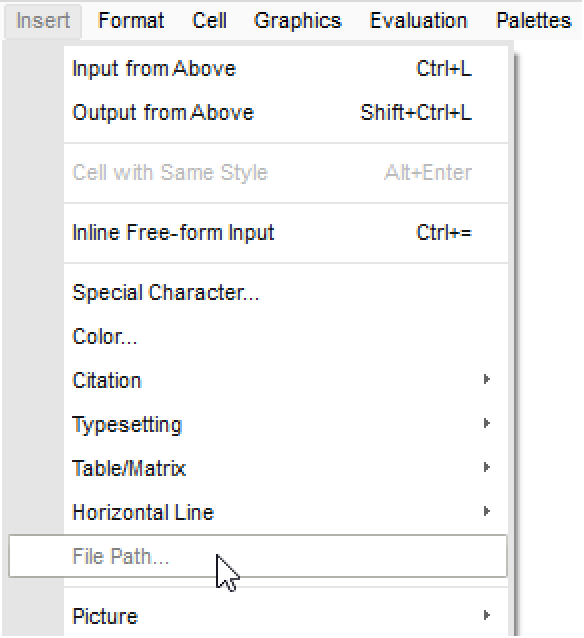The height and width of the screenshot is (638, 584).
Task: Click the Citation submenu arrow
Action: coord(487,379)
